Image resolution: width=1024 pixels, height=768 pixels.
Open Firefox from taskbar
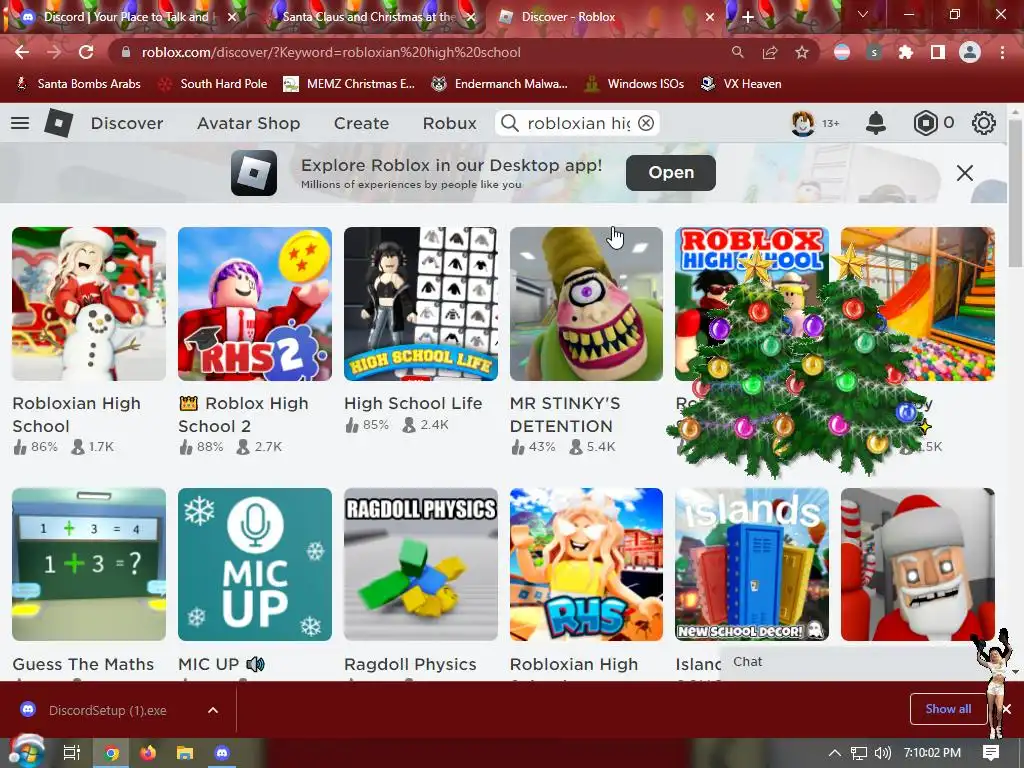[148, 753]
